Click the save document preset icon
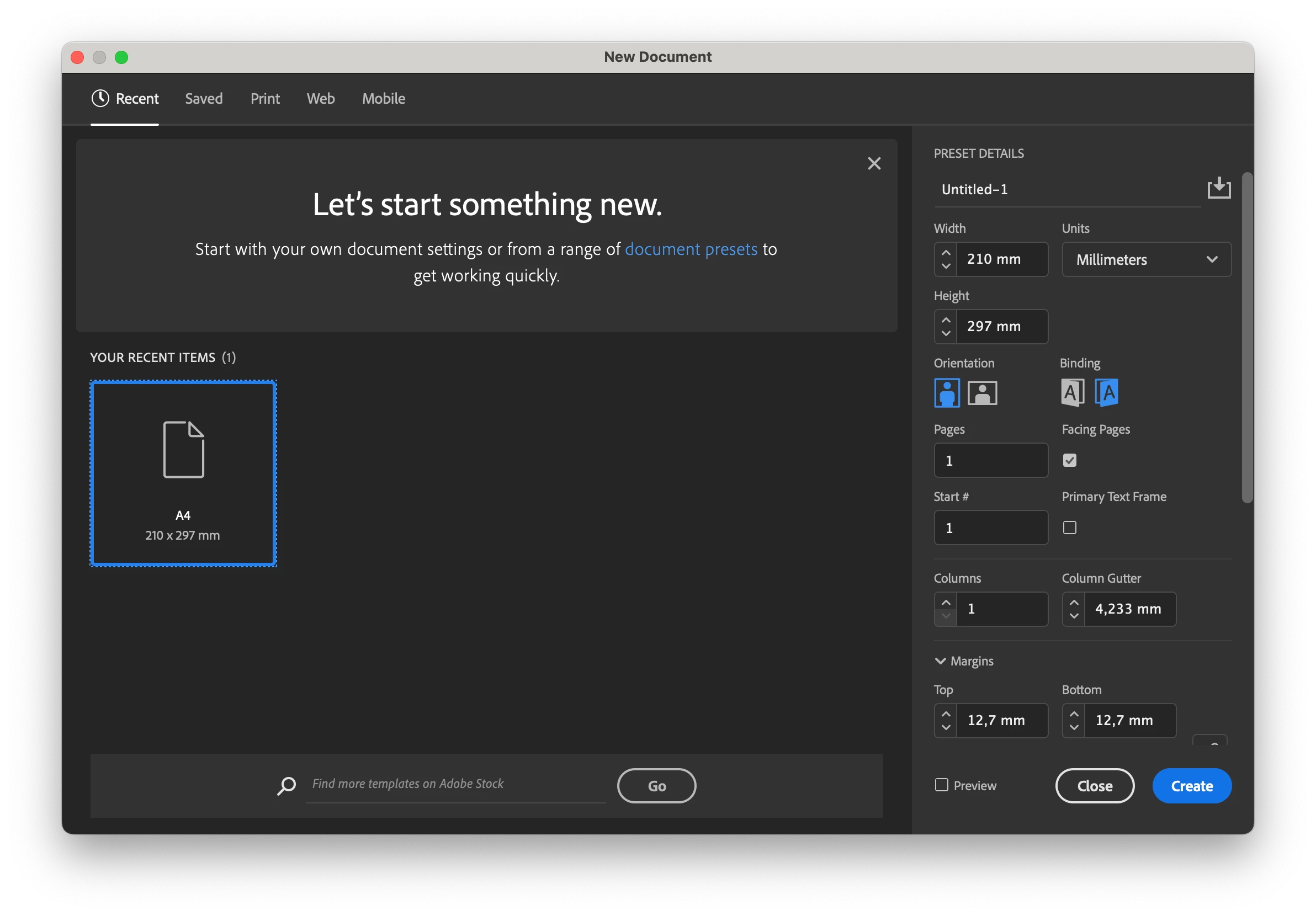The height and width of the screenshot is (916, 1316). [x=1218, y=188]
